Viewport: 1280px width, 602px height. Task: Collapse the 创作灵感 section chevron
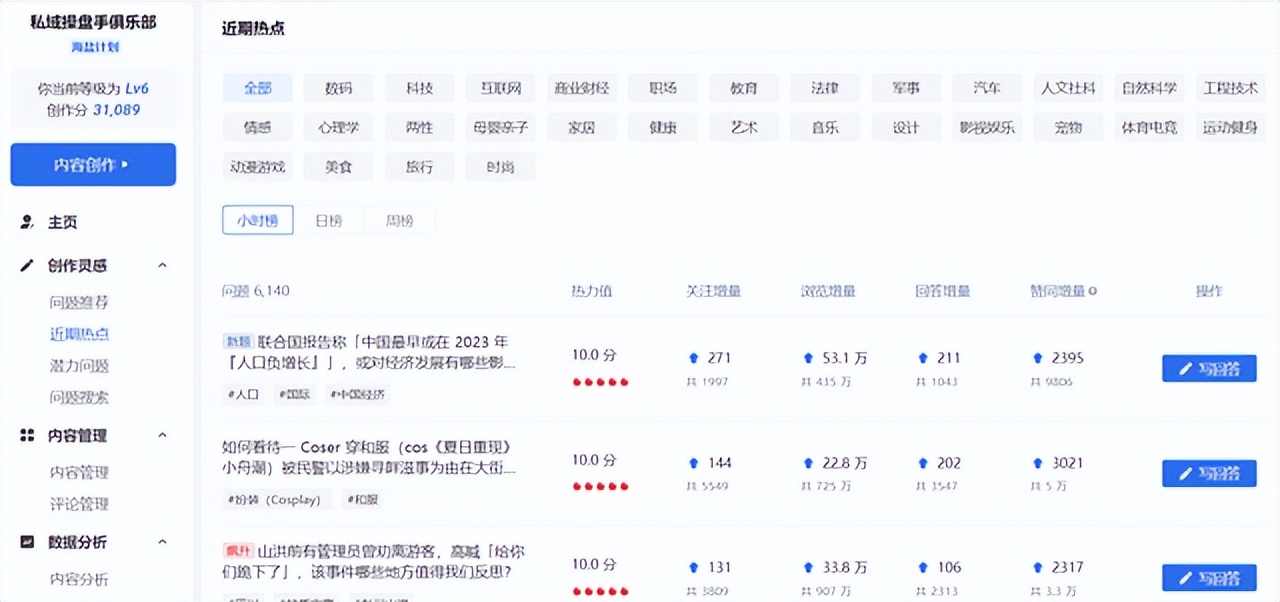pos(162,265)
